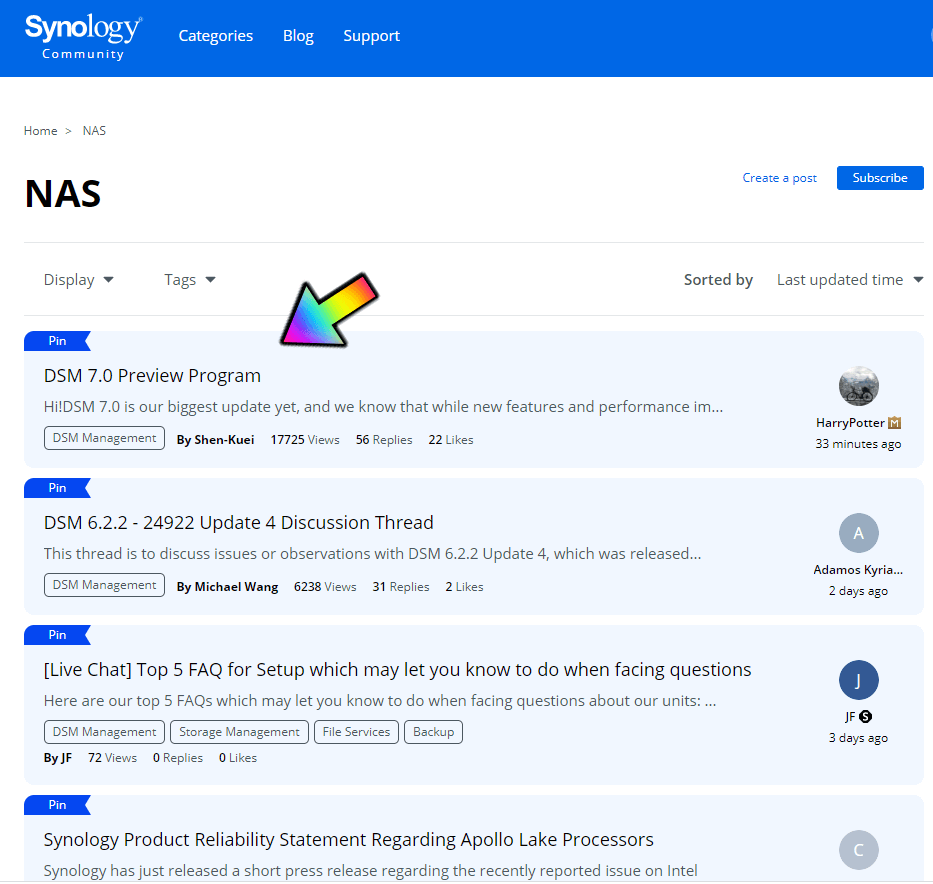
Task: Expand the Tags filter dropdown
Action: click(x=190, y=280)
